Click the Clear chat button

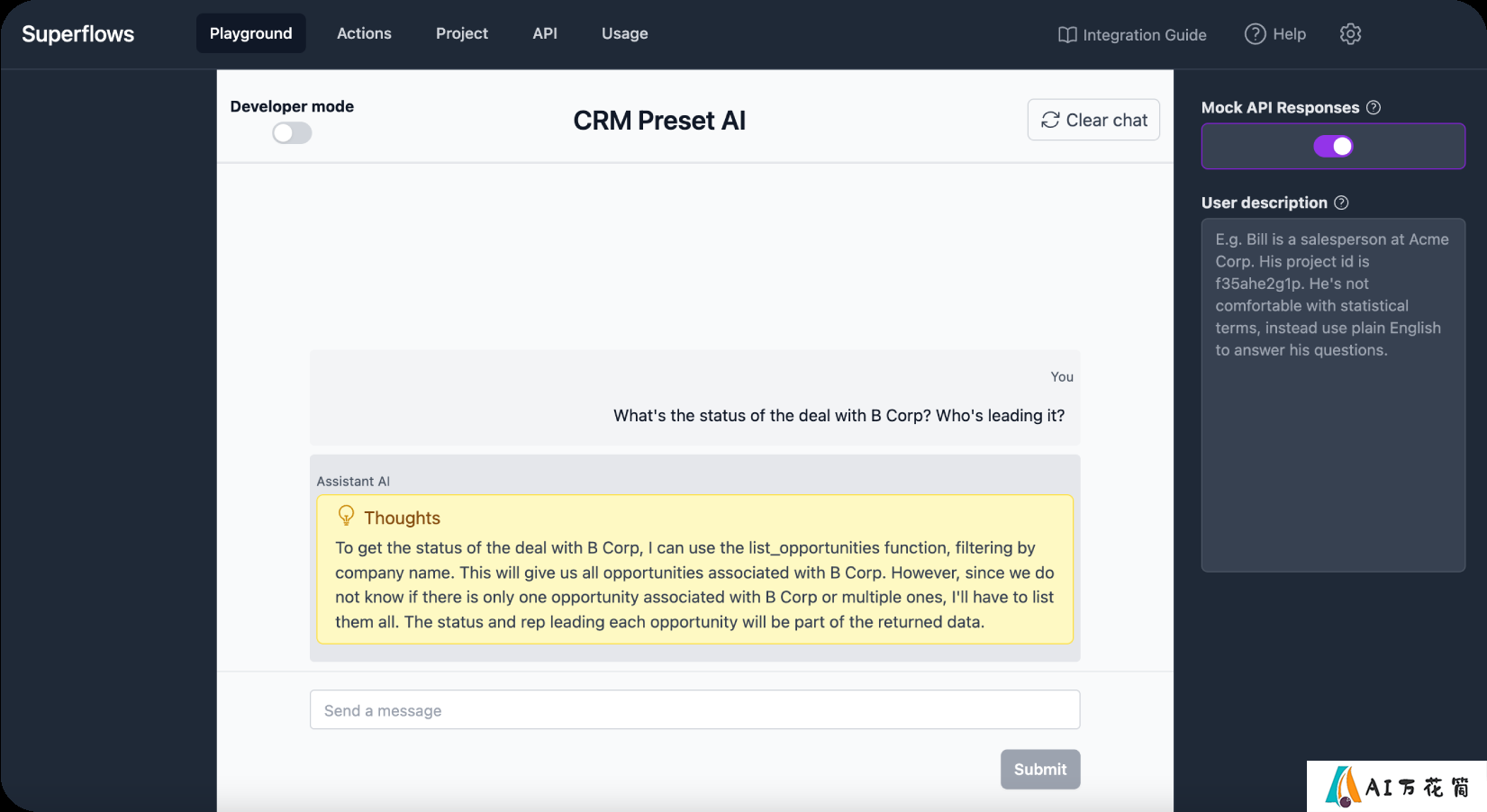[1093, 120]
